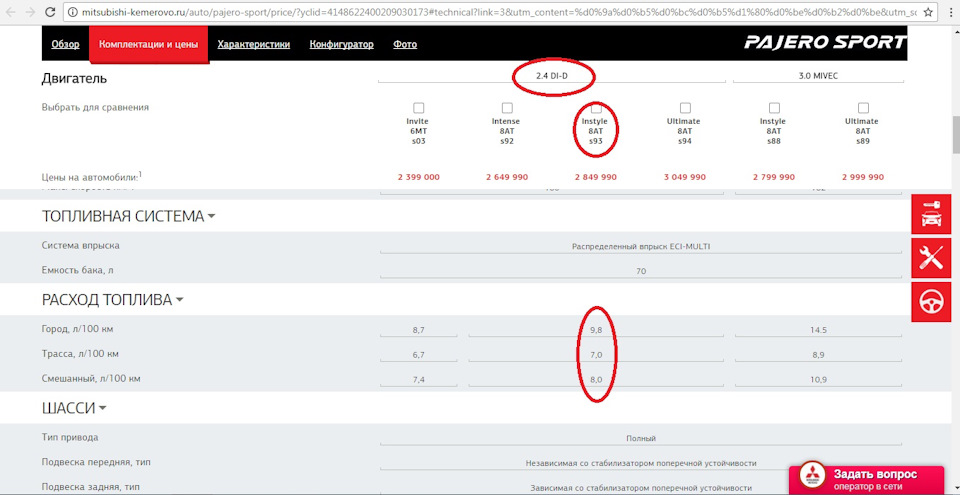Click the Независимая front suspension value
The image size is (960, 495).
click(641, 463)
